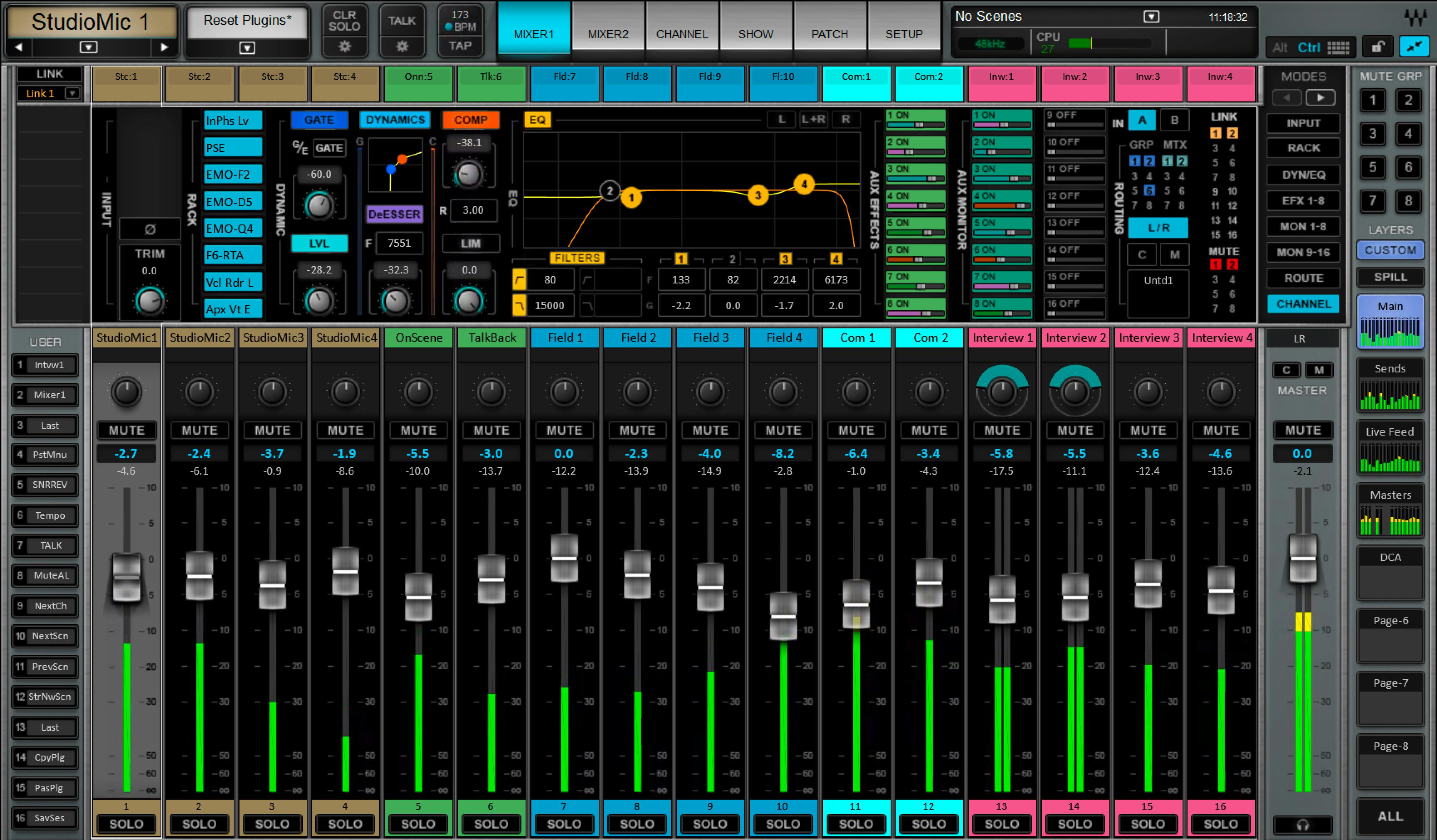Open the Clear Solo settings gear
Viewport: 1437px width, 840px height.
point(344,46)
